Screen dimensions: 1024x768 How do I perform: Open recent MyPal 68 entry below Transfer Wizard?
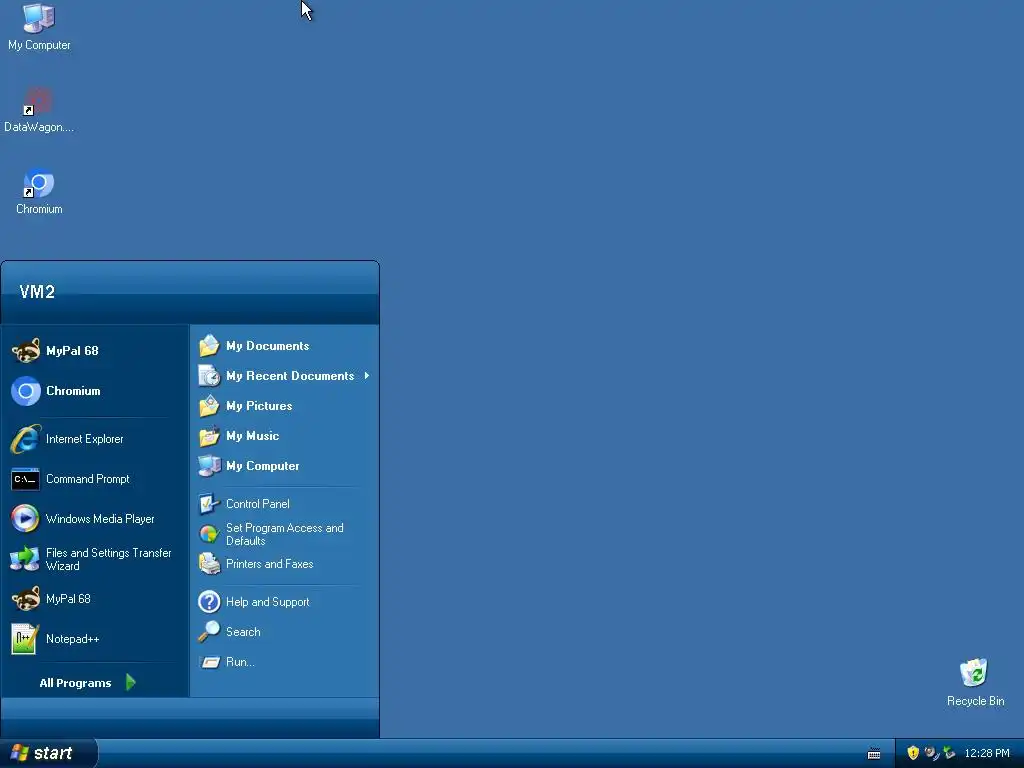95,599
